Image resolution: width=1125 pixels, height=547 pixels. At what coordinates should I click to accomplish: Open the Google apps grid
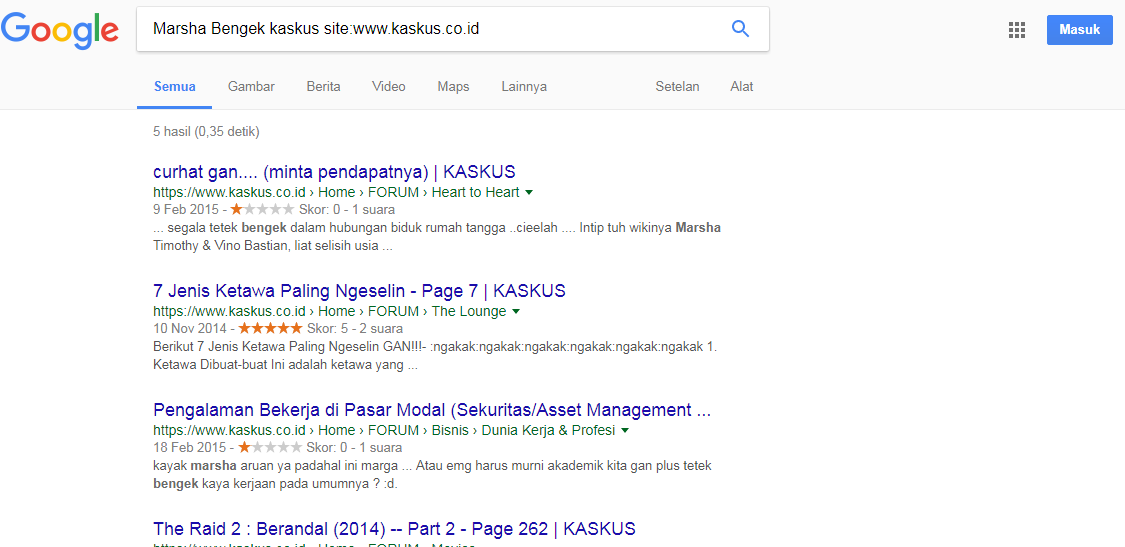tap(1017, 29)
